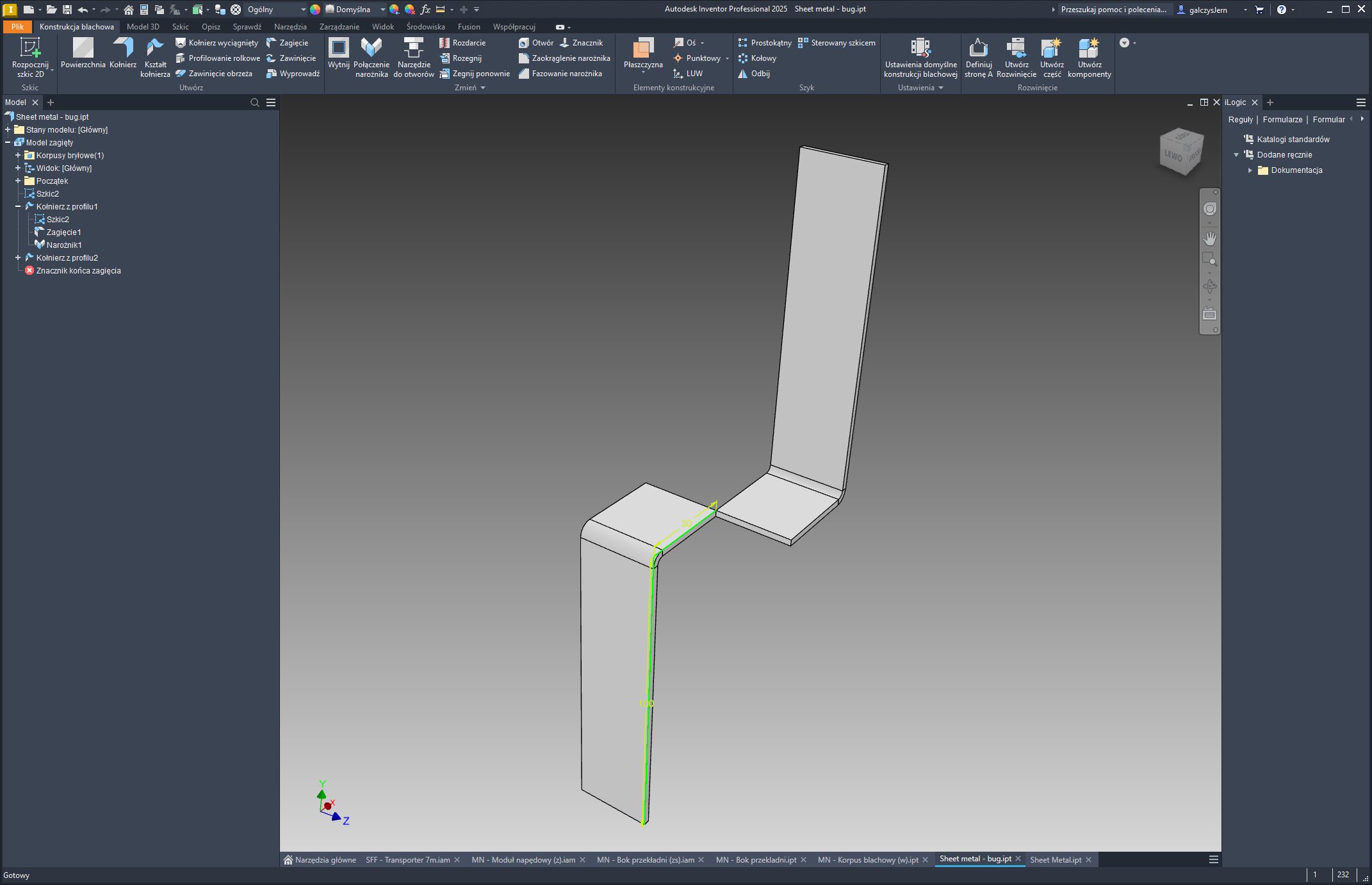Choose the Kołowy circular pattern
This screenshot has width=1372, height=885.
(758, 58)
